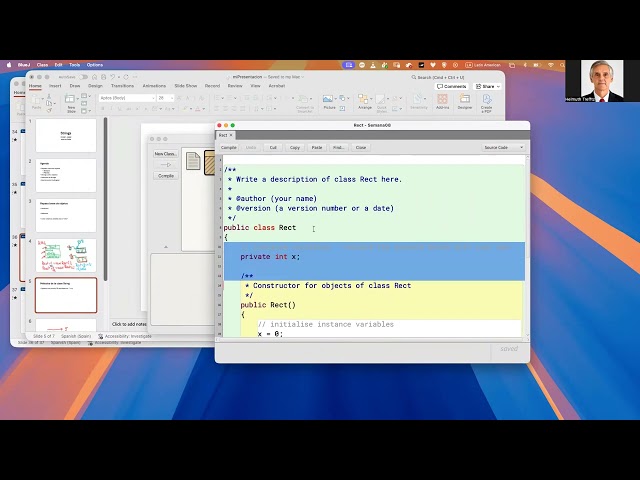Click the Undo icon in PowerPoint title bar
Viewport: 640px width, 480px height.
[x=113, y=77]
